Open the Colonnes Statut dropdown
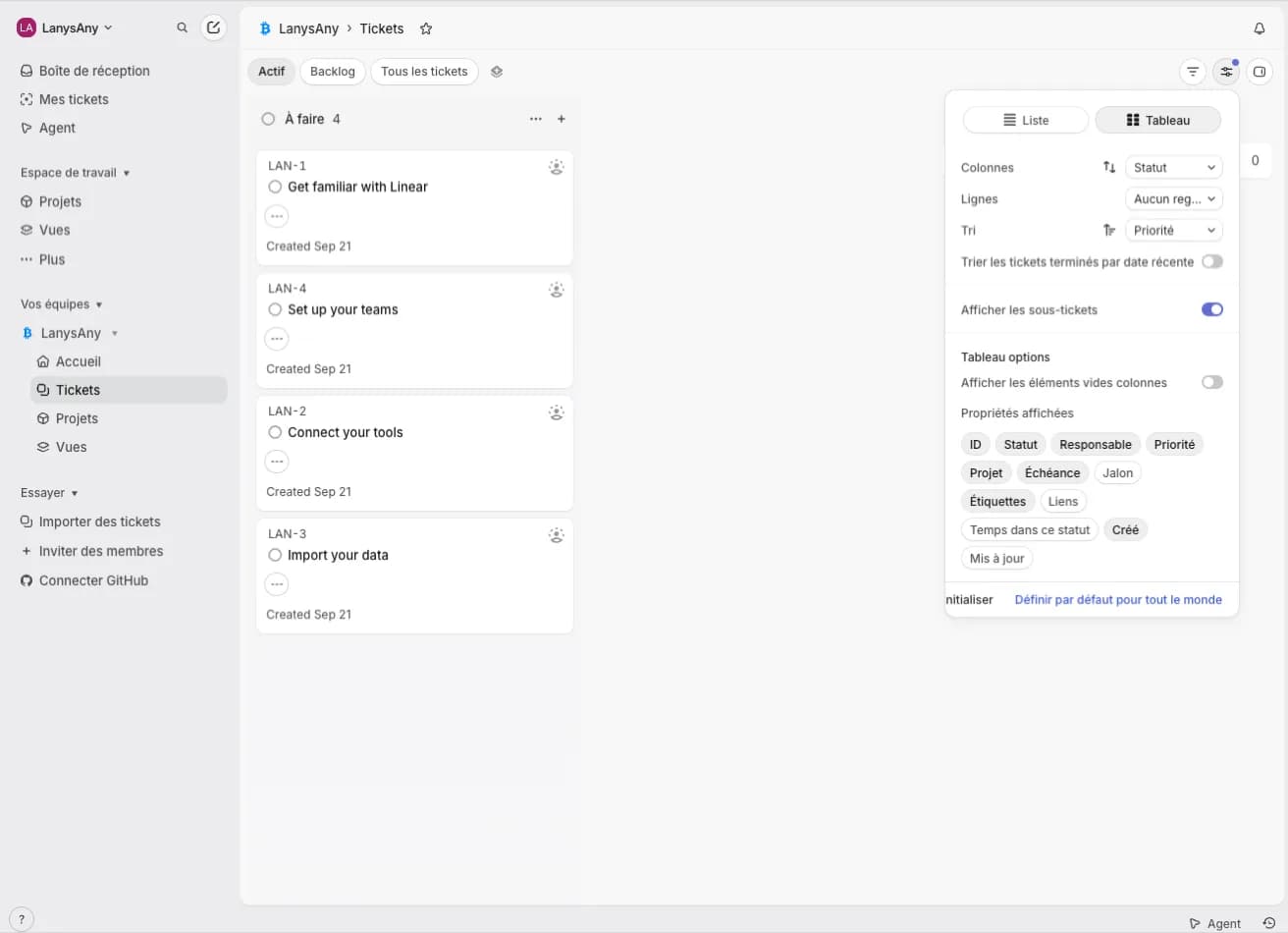1288x933 pixels. [x=1173, y=167]
